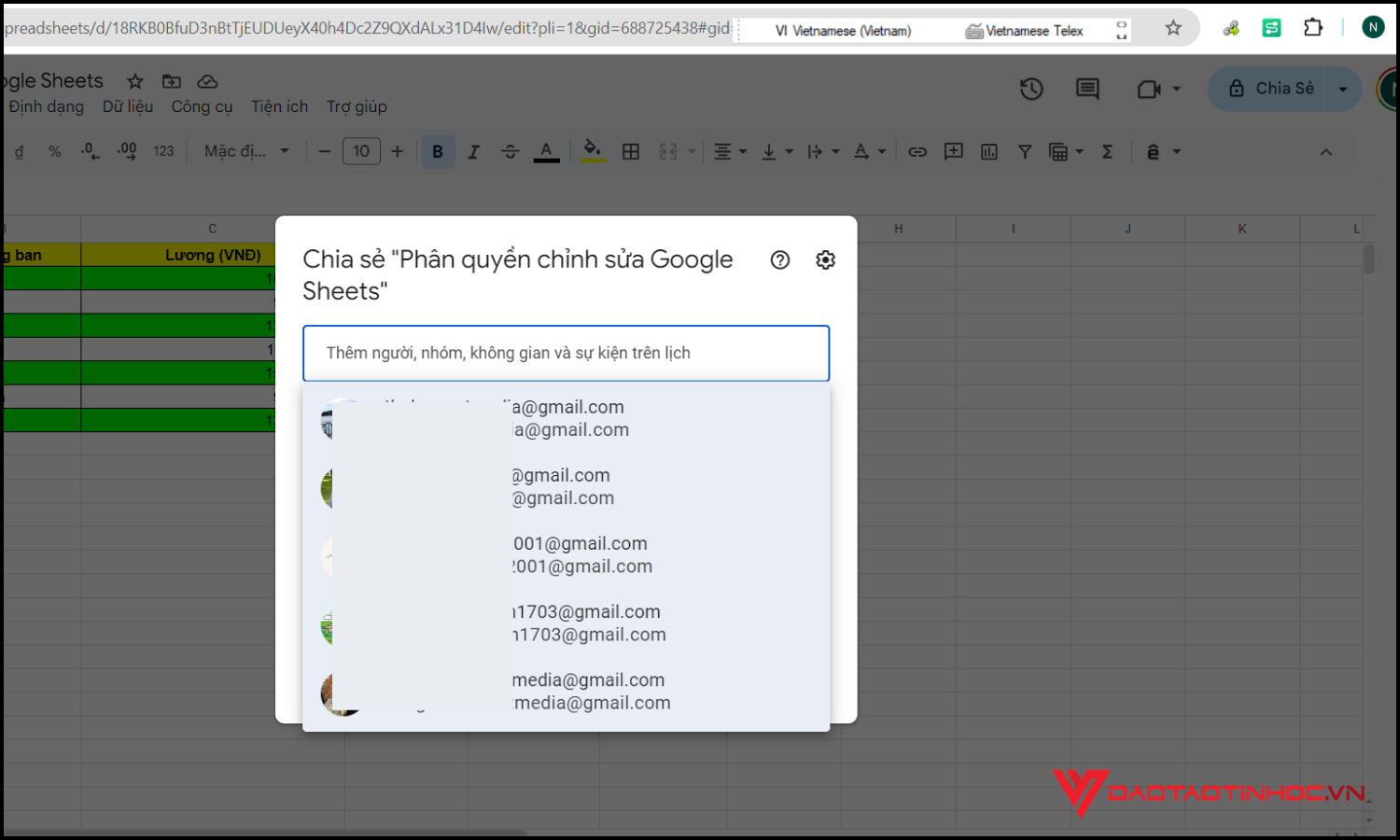The image size is (1400, 840).
Task: Expand the text color dropdown arrow
Action: click(x=881, y=150)
